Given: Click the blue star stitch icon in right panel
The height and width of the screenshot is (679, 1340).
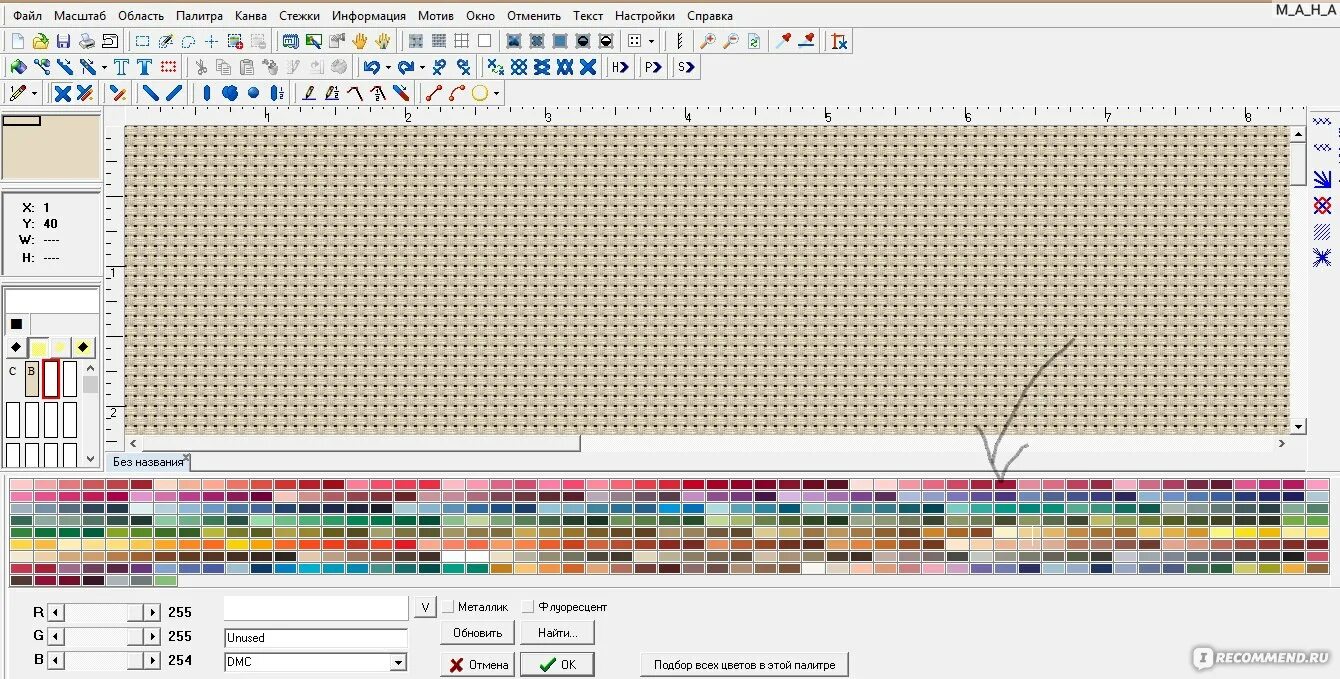Looking at the screenshot, I should click(x=1322, y=257).
